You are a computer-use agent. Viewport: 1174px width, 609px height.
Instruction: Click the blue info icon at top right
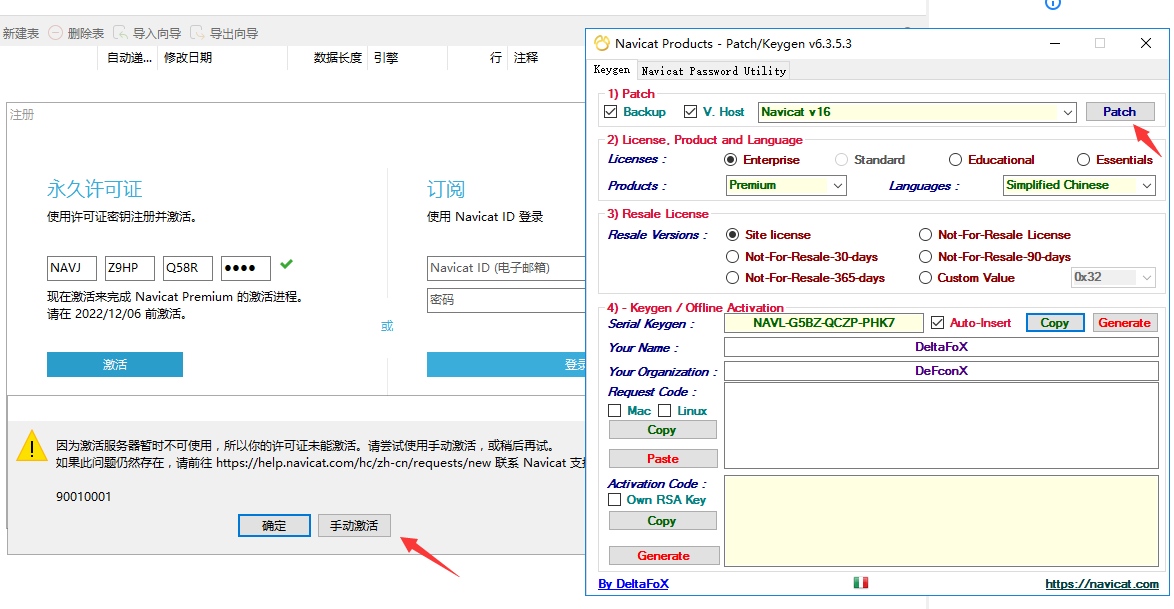[1052, 3]
